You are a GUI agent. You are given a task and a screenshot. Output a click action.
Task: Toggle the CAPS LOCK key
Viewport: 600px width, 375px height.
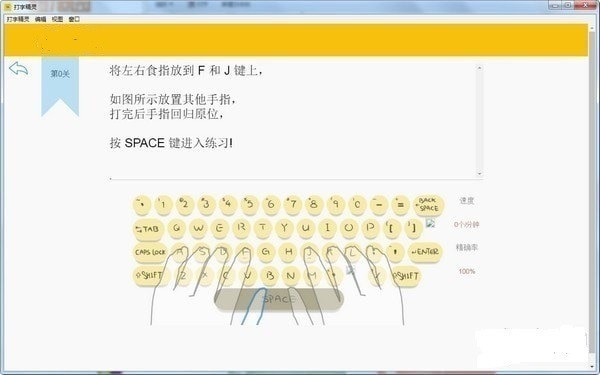coord(150,252)
